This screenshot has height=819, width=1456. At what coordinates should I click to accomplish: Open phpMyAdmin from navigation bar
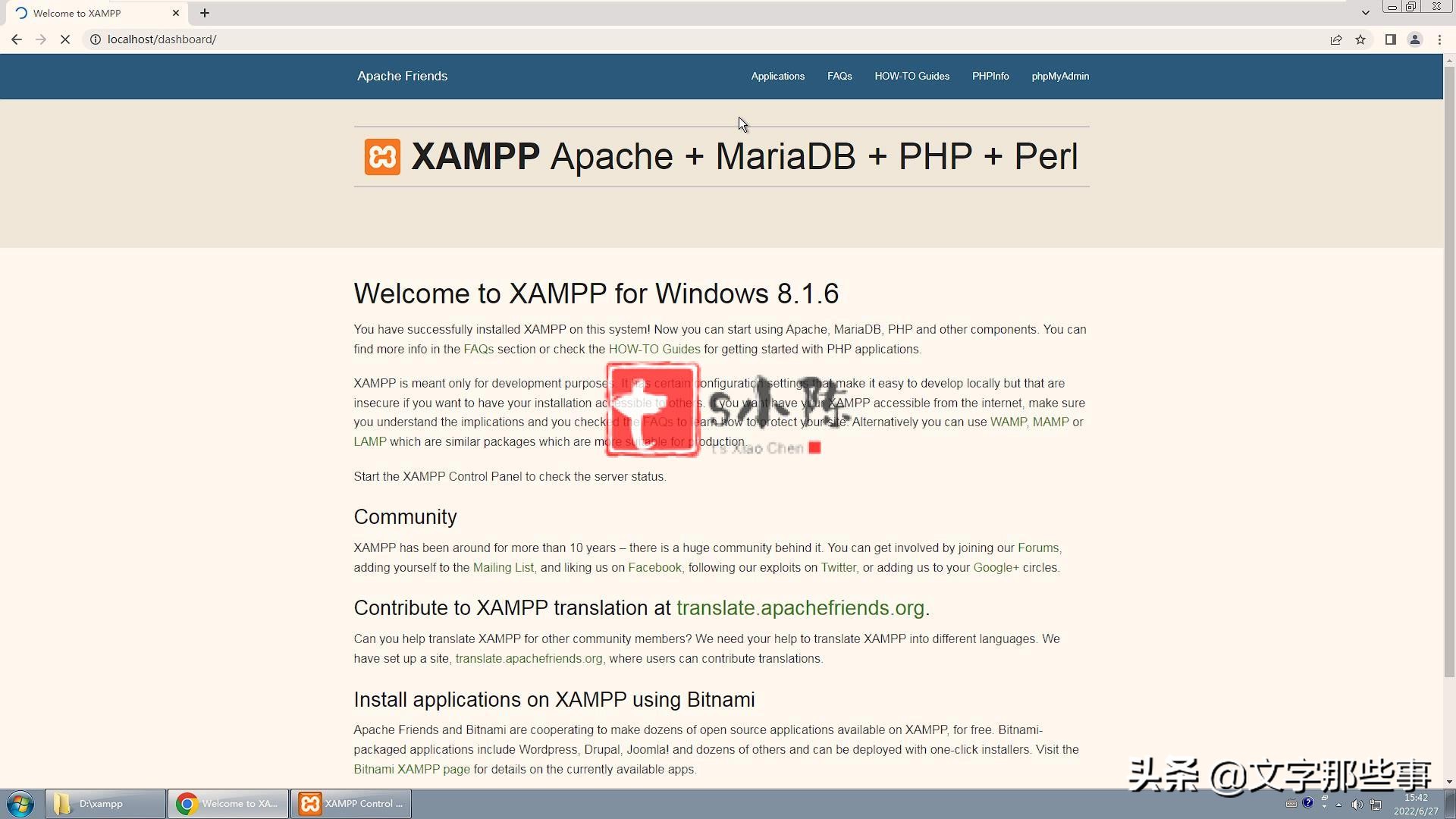click(x=1060, y=76)
